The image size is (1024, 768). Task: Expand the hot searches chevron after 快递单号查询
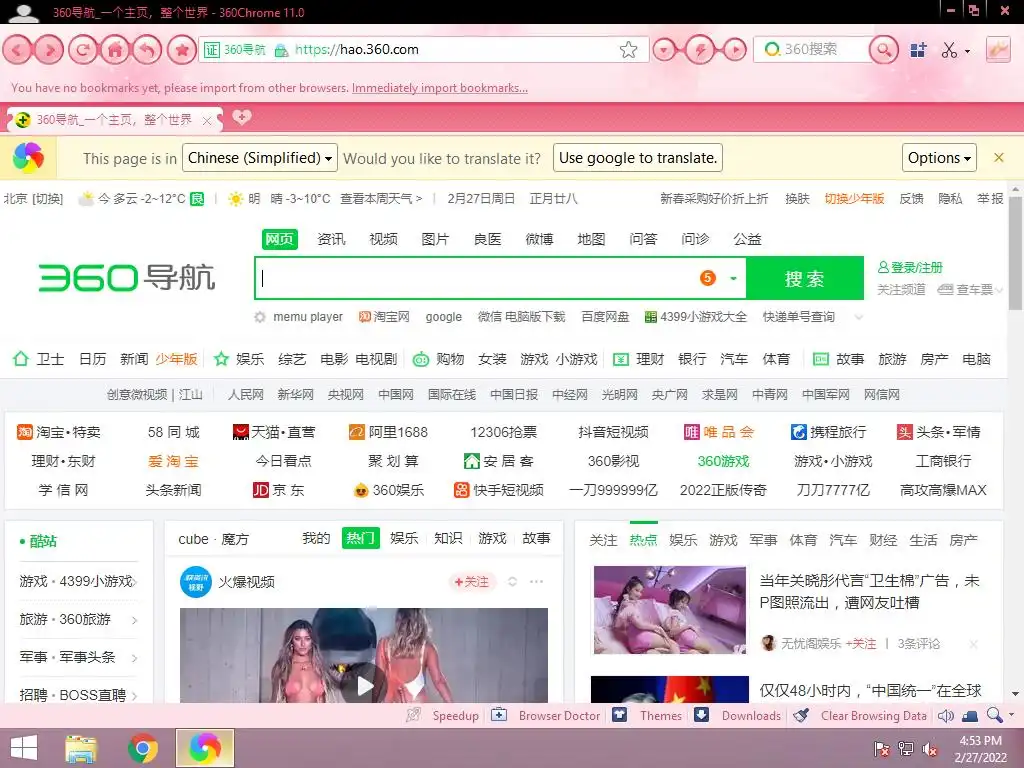point(859,317)
